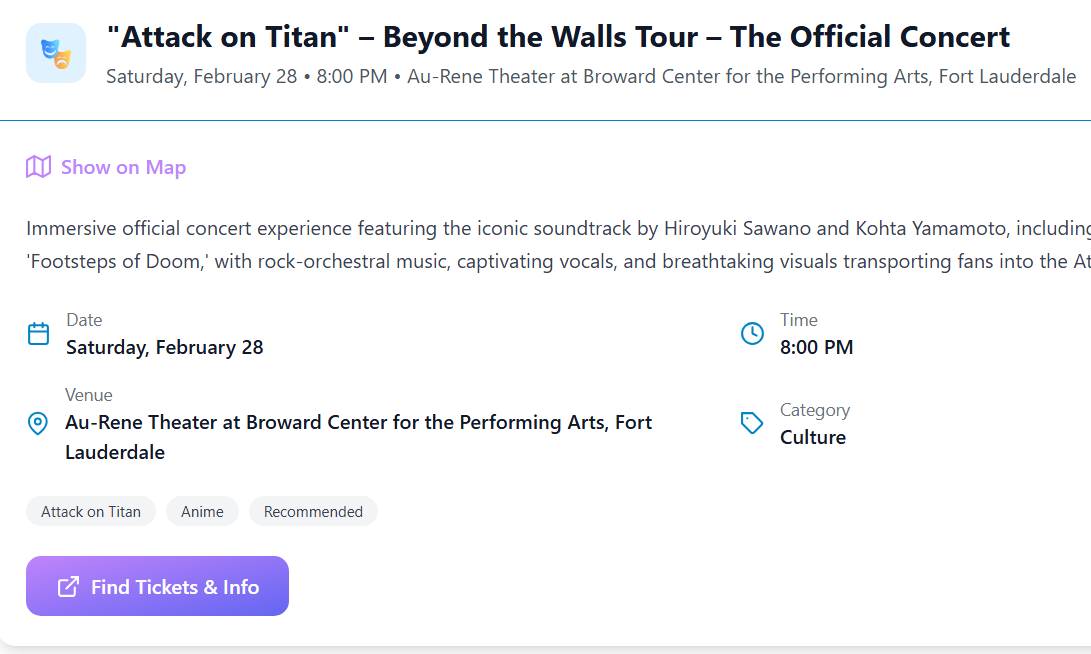The height and width of the screenshot is (654, 1091).
Task: Select the Attack on Titan tag
Action: click(90, 511)
